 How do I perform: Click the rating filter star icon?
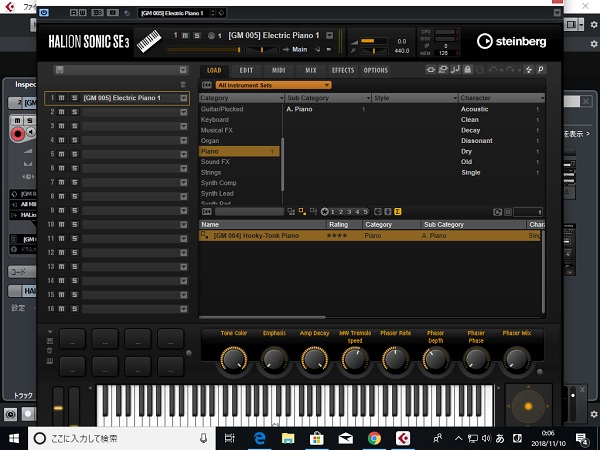point(324,212)
